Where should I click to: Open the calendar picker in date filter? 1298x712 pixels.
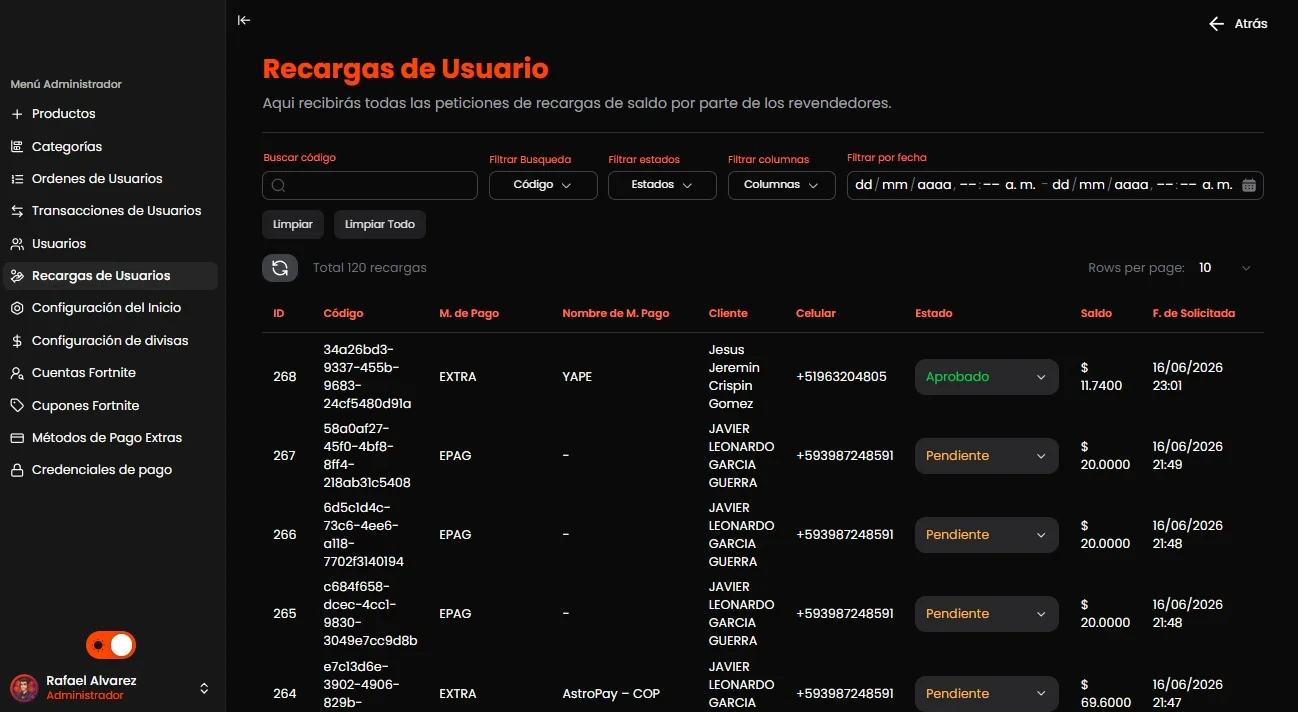(1249, 185)
